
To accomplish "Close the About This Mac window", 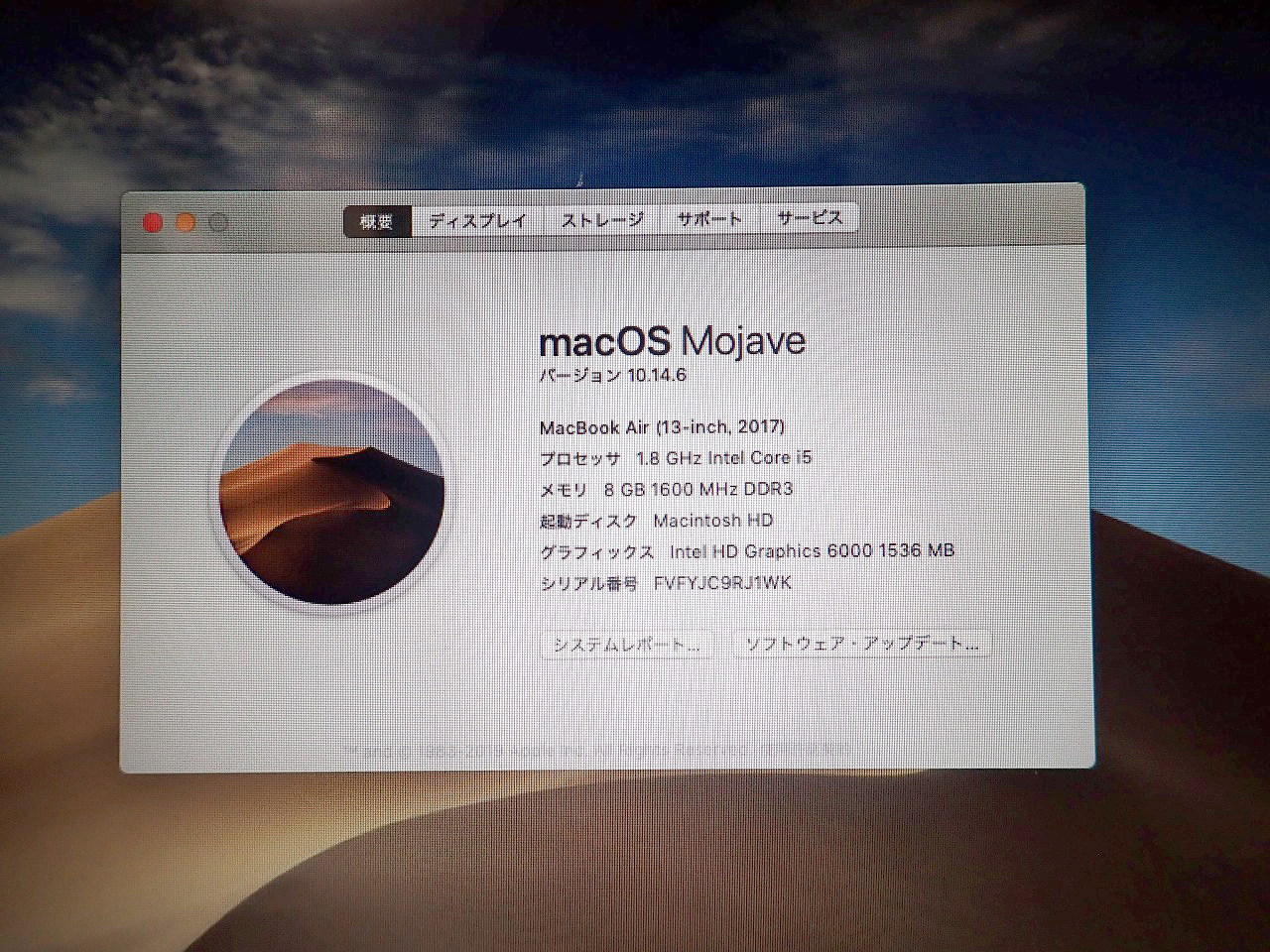I will pyautogui.click(x=152, y=222).
